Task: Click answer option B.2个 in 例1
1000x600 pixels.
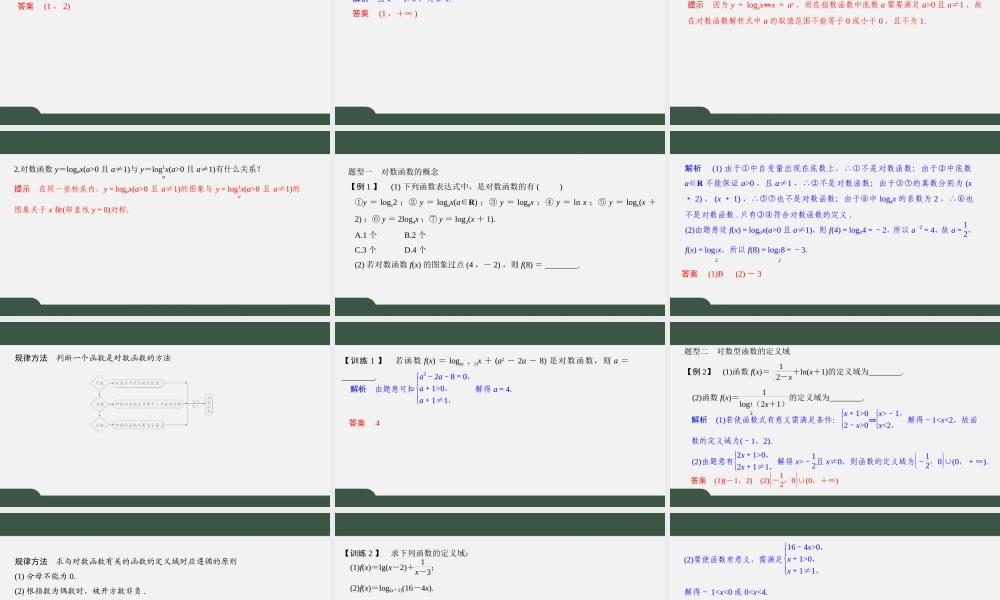Action: pyautogui.click(x=415, y=235)
